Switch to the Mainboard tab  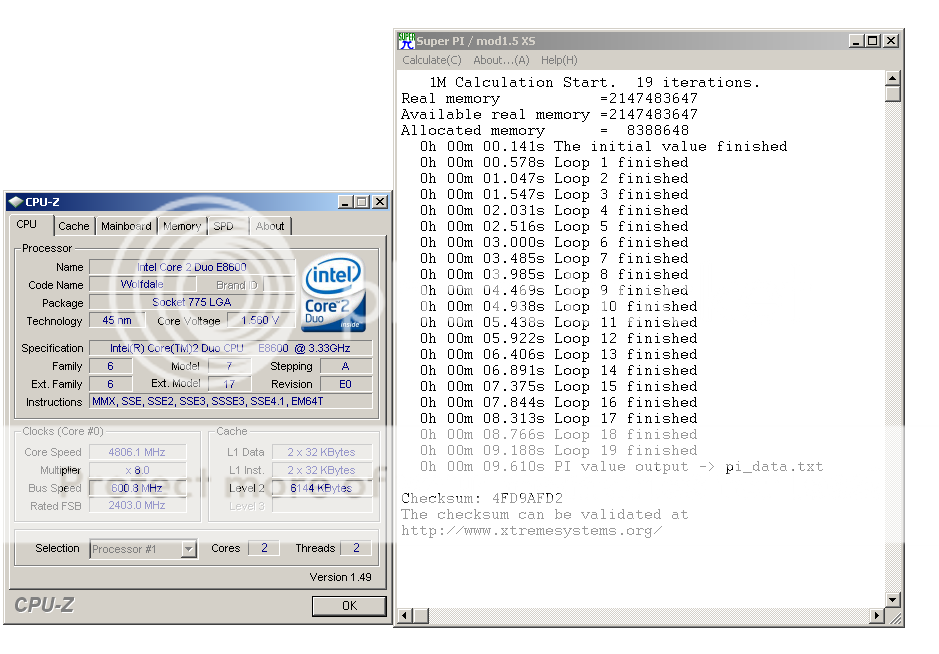126,226
